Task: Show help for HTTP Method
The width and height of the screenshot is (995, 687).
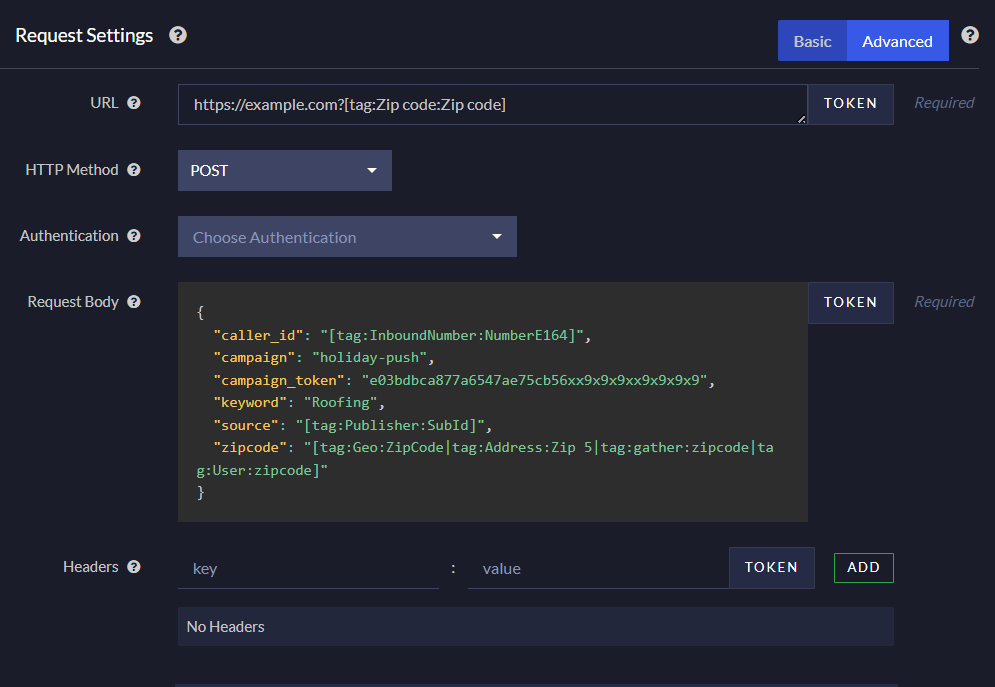Action: tap(133, 169)
